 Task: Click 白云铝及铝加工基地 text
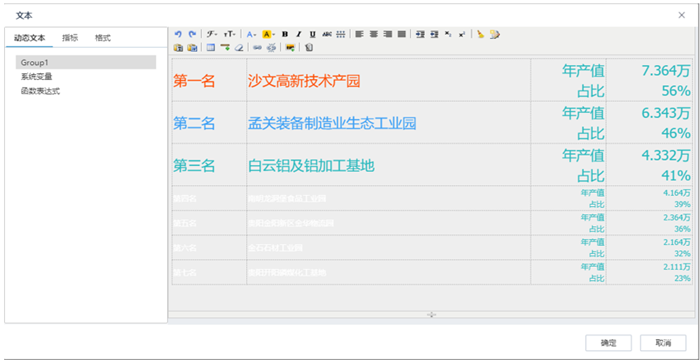point(311,166)
